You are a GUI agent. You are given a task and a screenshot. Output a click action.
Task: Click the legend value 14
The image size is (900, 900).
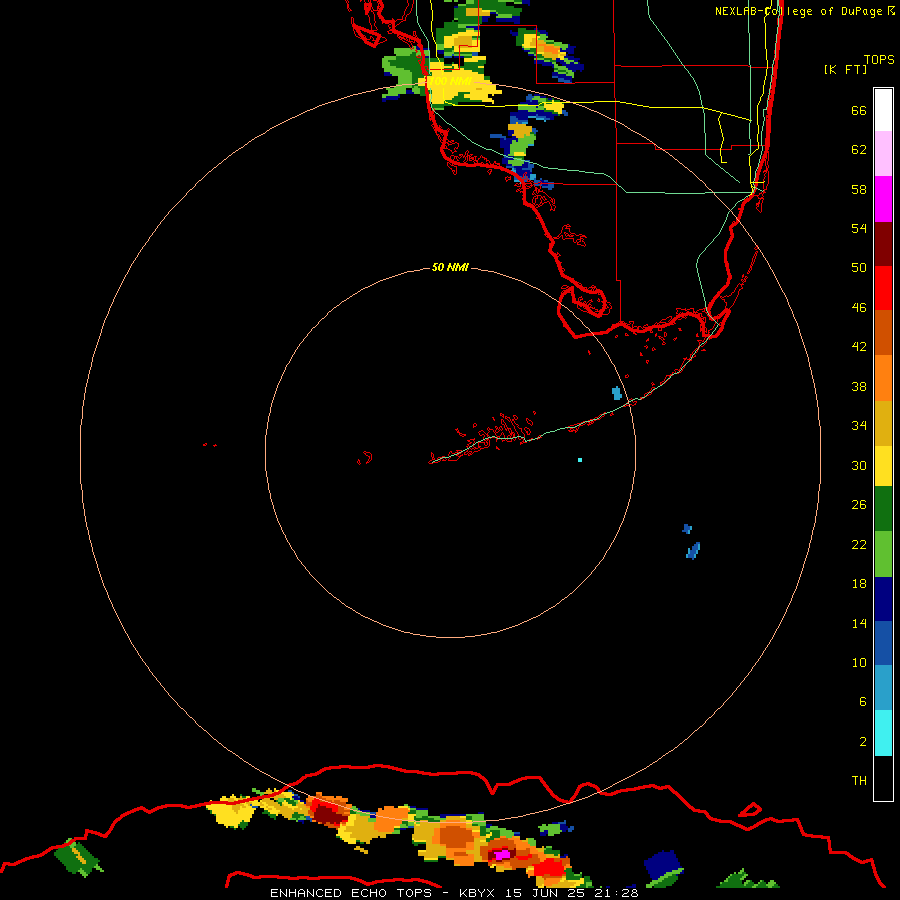click(x=859, y=623)
